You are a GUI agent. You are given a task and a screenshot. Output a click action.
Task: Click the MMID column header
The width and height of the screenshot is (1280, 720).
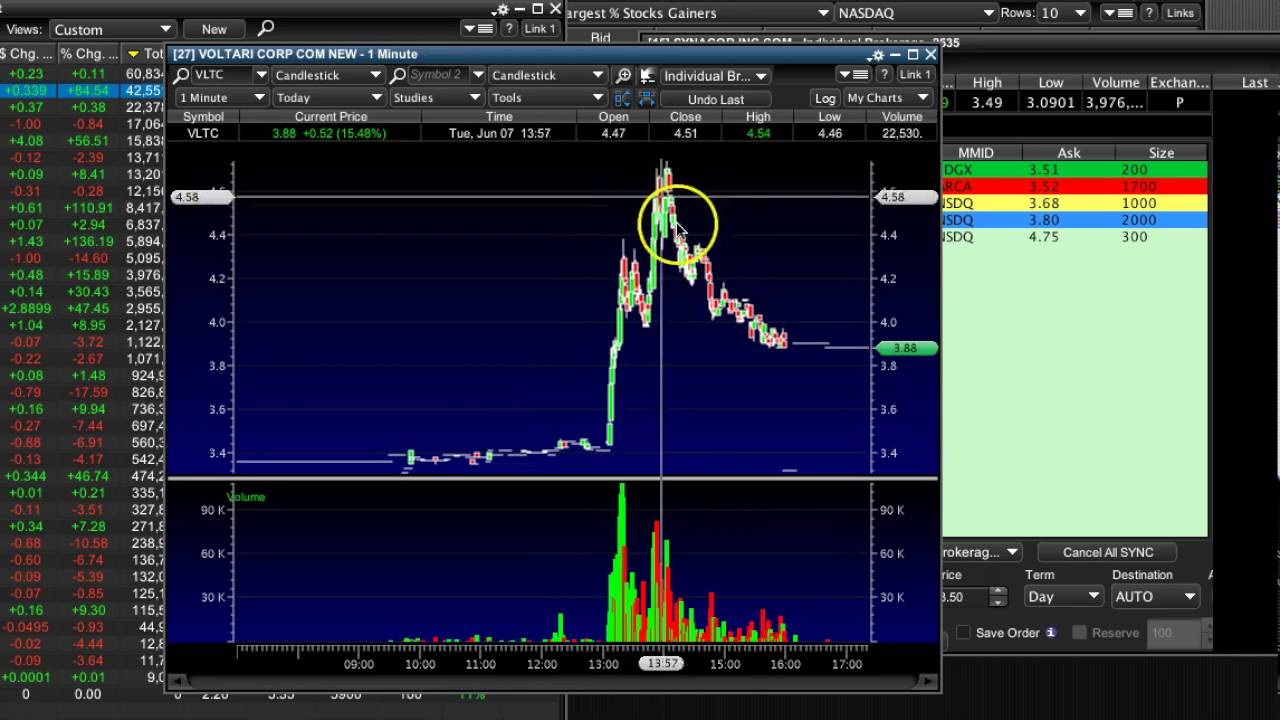[976, 153]
